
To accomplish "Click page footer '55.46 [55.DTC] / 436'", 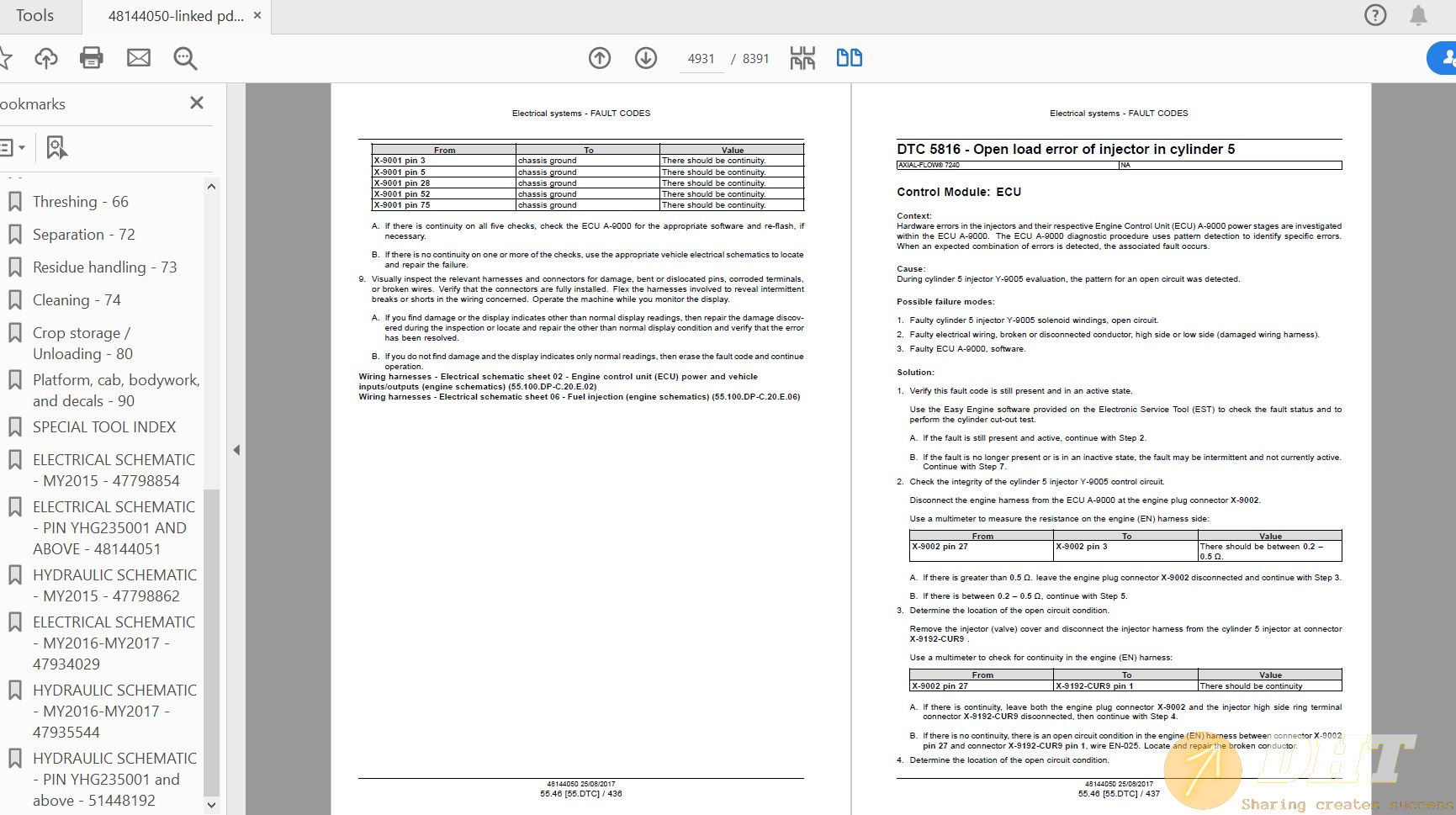I will 581,794.
